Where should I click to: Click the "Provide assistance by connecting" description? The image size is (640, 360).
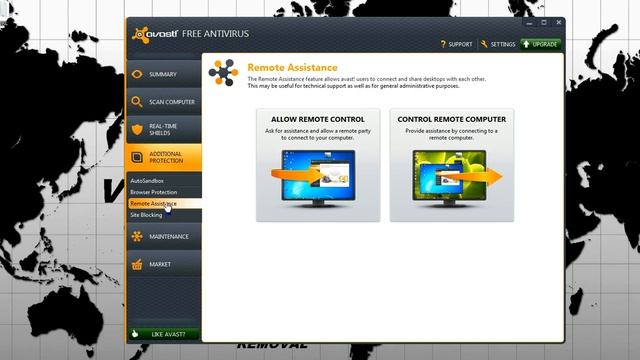point(451,134)
